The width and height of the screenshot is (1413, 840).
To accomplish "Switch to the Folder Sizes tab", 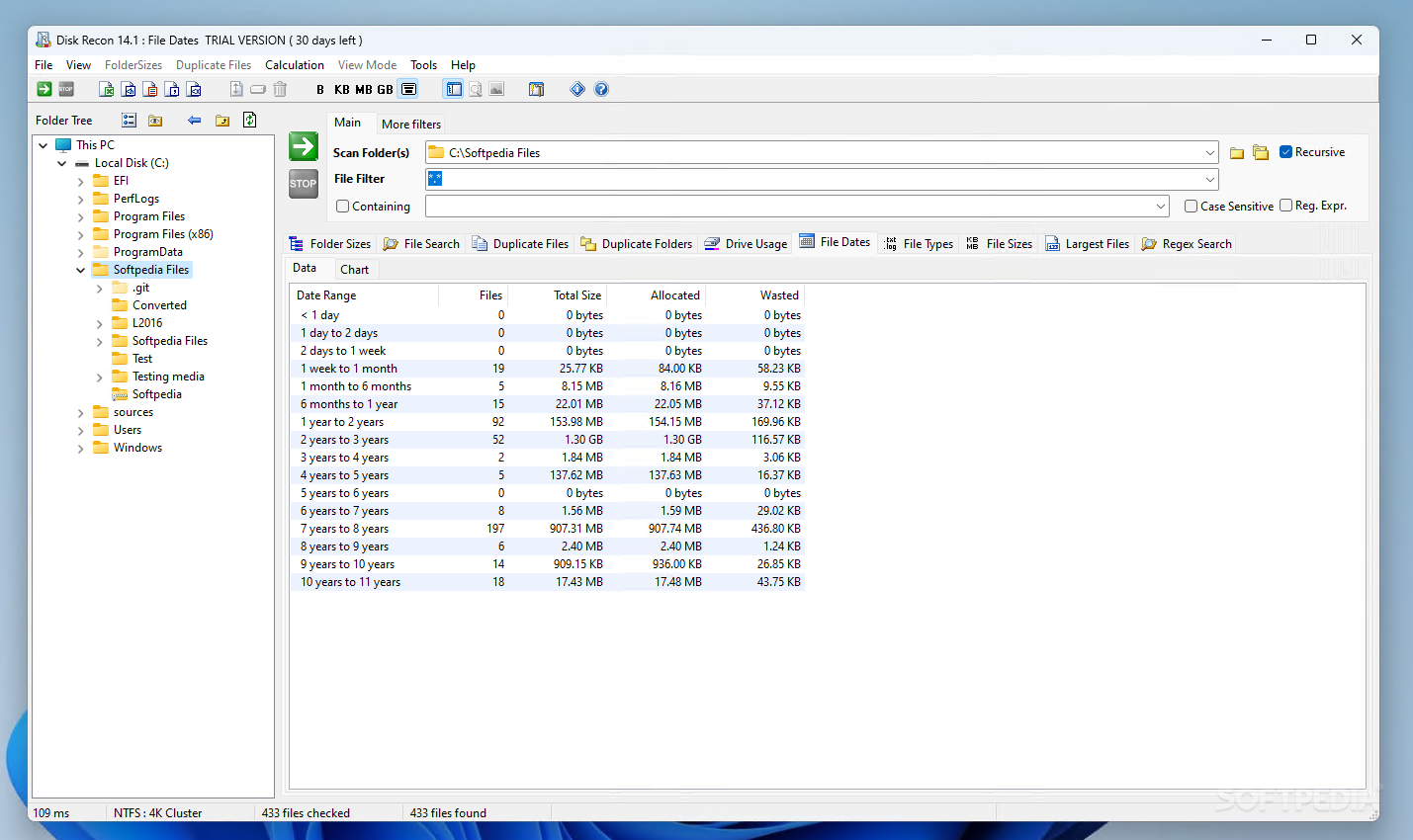I will point(330,244).
